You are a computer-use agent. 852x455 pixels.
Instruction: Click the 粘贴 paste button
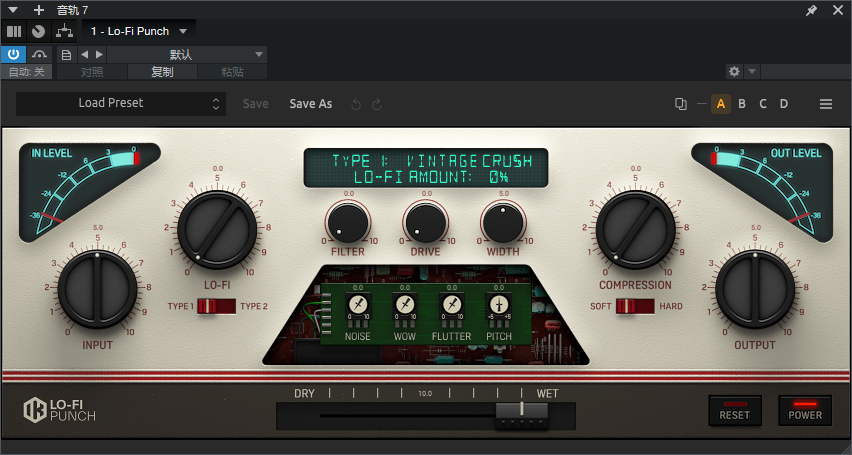click(x=233, y=72)
